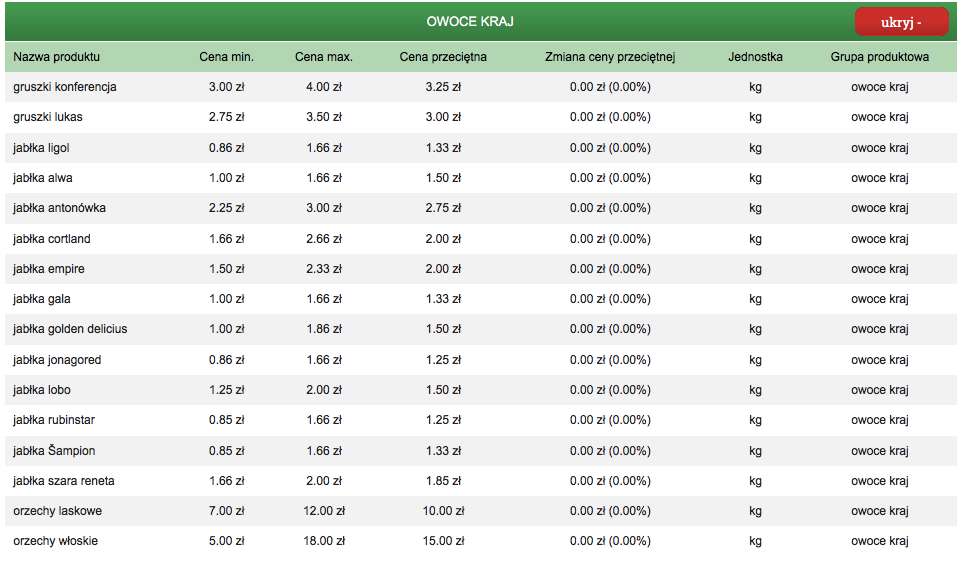Image resolution: width=963 pixels, height=571 pixels.
Task: Click the OWOCE KRAJ section header
Action: click(470, 21)
